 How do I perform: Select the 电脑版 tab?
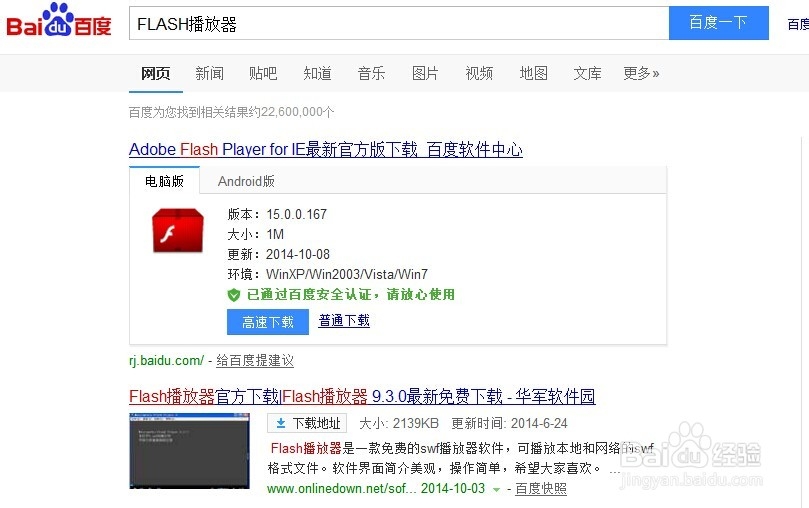click(x=164, y=181)
